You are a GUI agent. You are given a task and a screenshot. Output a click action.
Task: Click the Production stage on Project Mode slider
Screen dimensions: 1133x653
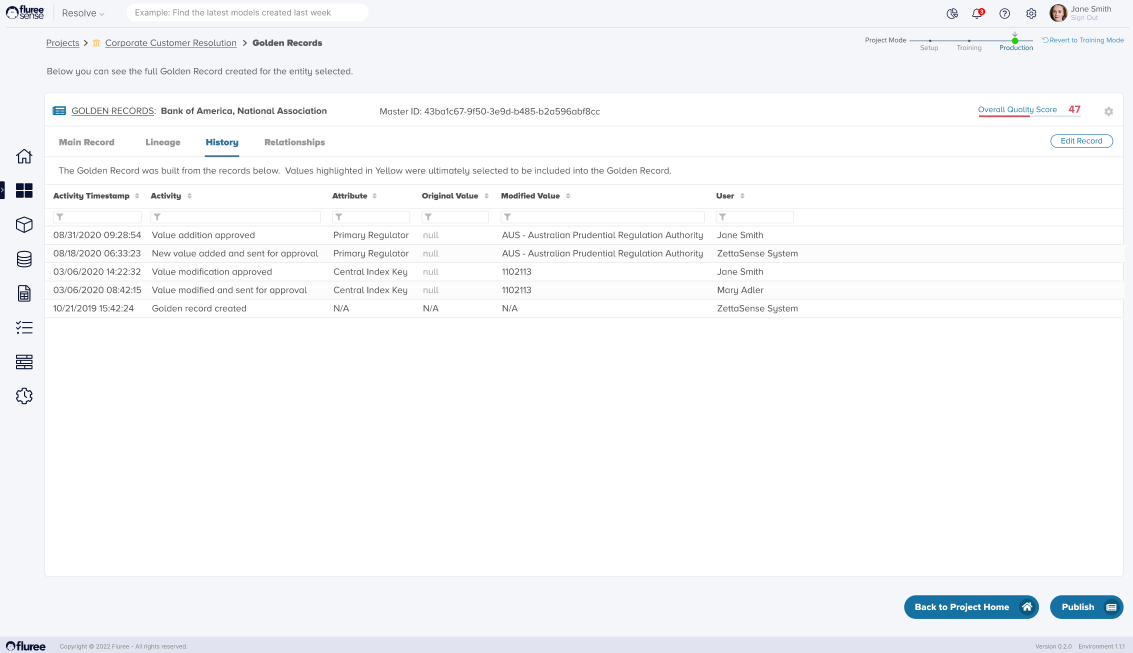click(x=1015, y=41)
